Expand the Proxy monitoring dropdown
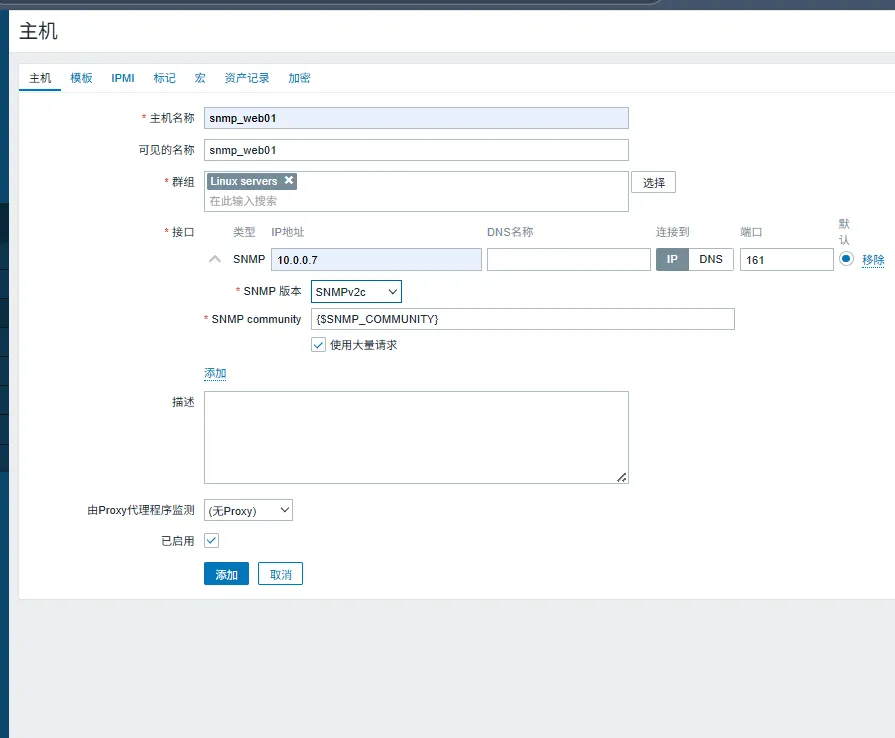The image size is (895, 738). click(x=248, y=510)
